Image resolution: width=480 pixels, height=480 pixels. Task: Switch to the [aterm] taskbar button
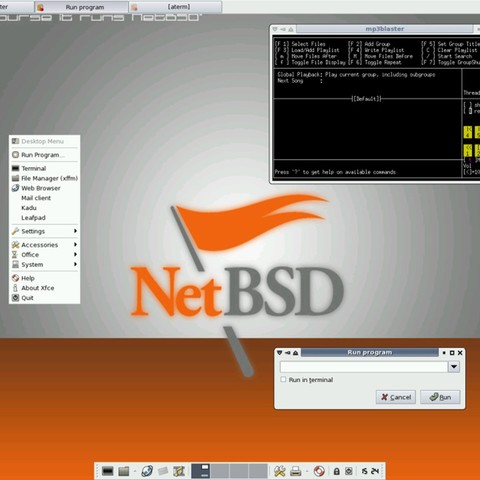[x=176, y=7]
